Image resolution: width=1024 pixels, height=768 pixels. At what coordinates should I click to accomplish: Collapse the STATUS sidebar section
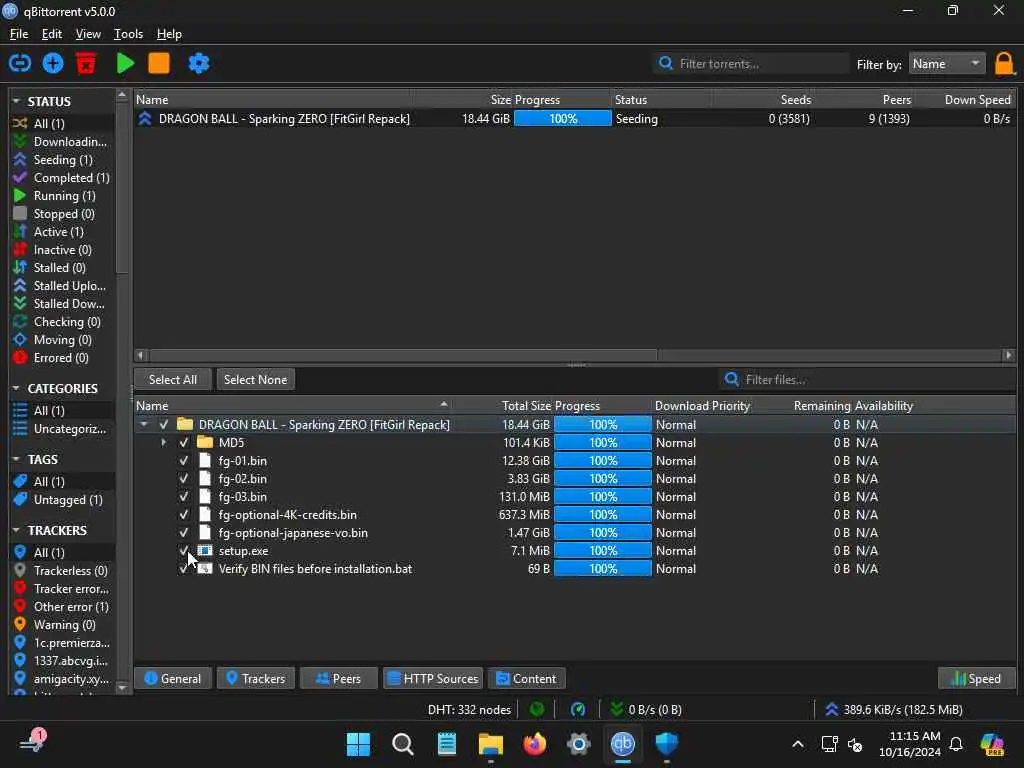pyautogui.click(x=16, y=101)
